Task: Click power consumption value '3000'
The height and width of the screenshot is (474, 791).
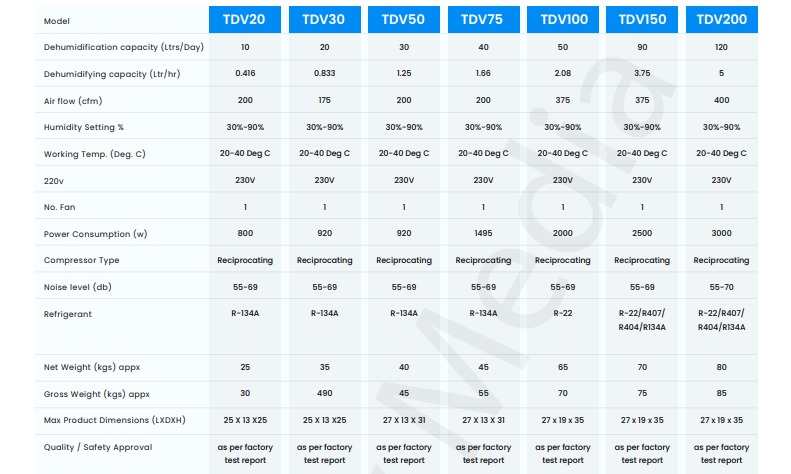Action: pos(721,233)
